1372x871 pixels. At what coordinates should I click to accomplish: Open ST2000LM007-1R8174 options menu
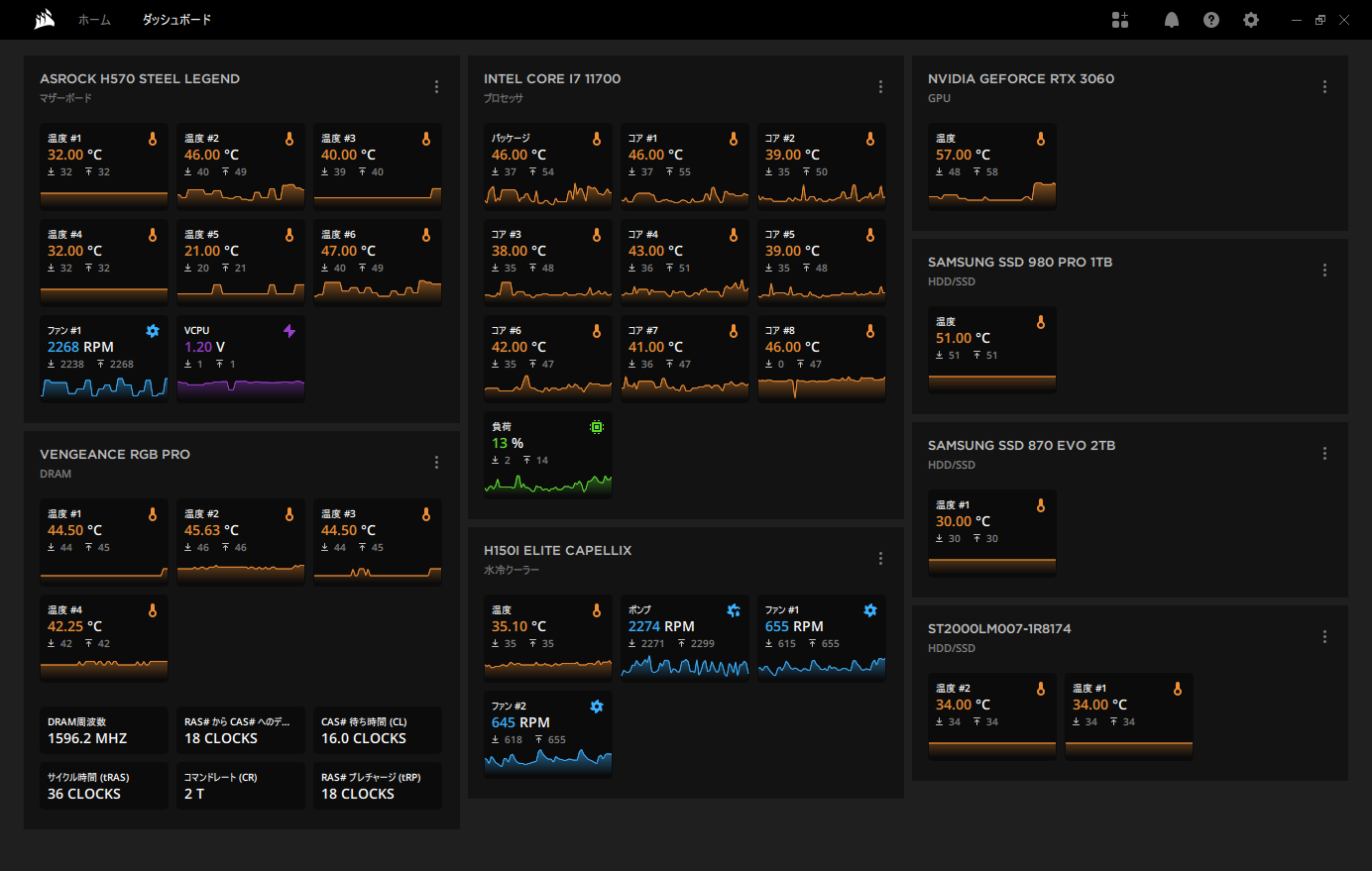[x=1324, y=637]
